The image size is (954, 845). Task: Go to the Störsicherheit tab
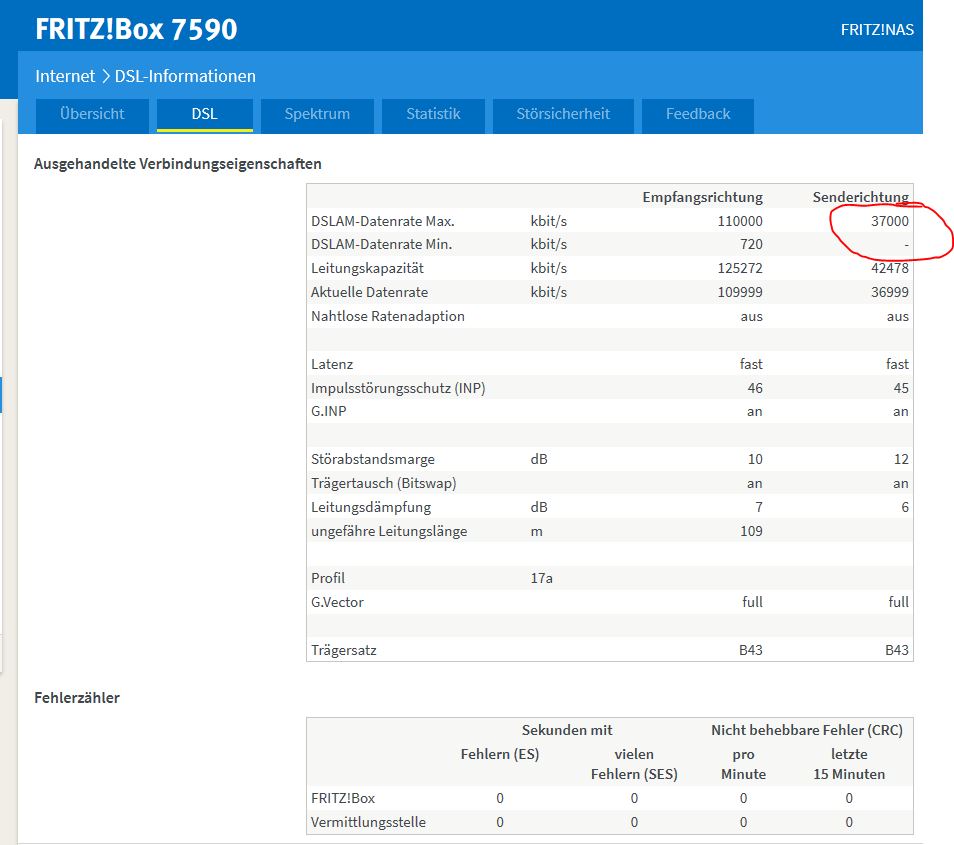pos(563,114)
